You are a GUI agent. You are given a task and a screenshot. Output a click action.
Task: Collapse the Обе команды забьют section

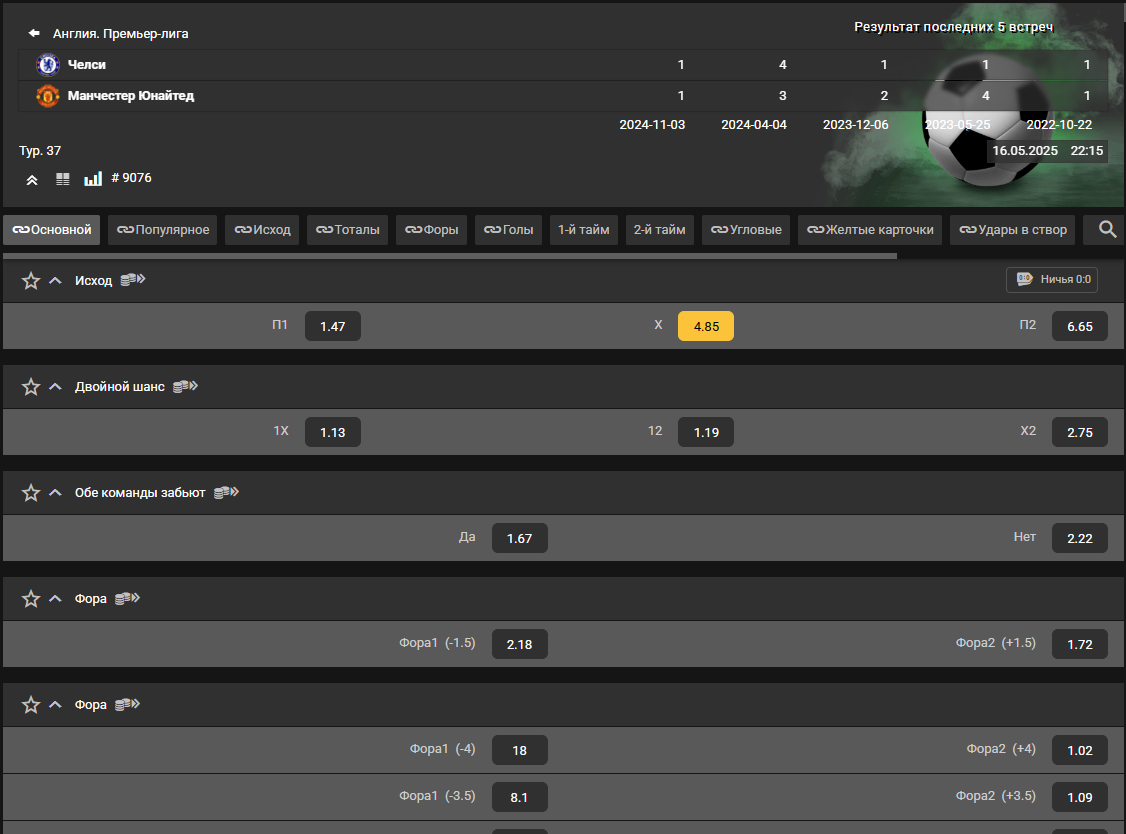click(x=56, y=493)
